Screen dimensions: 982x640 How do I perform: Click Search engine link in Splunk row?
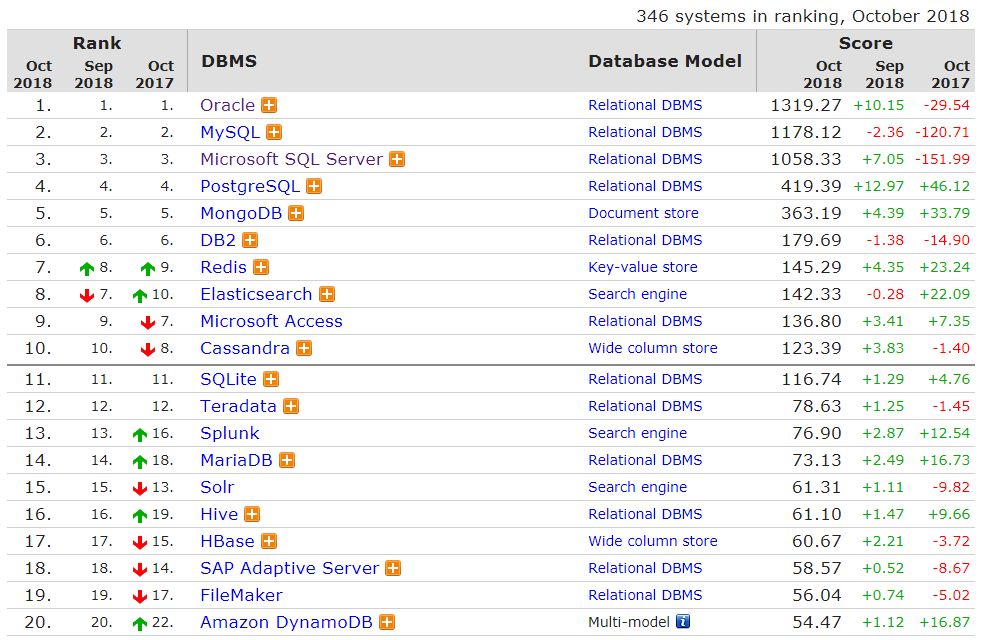[x=638, y=433]
